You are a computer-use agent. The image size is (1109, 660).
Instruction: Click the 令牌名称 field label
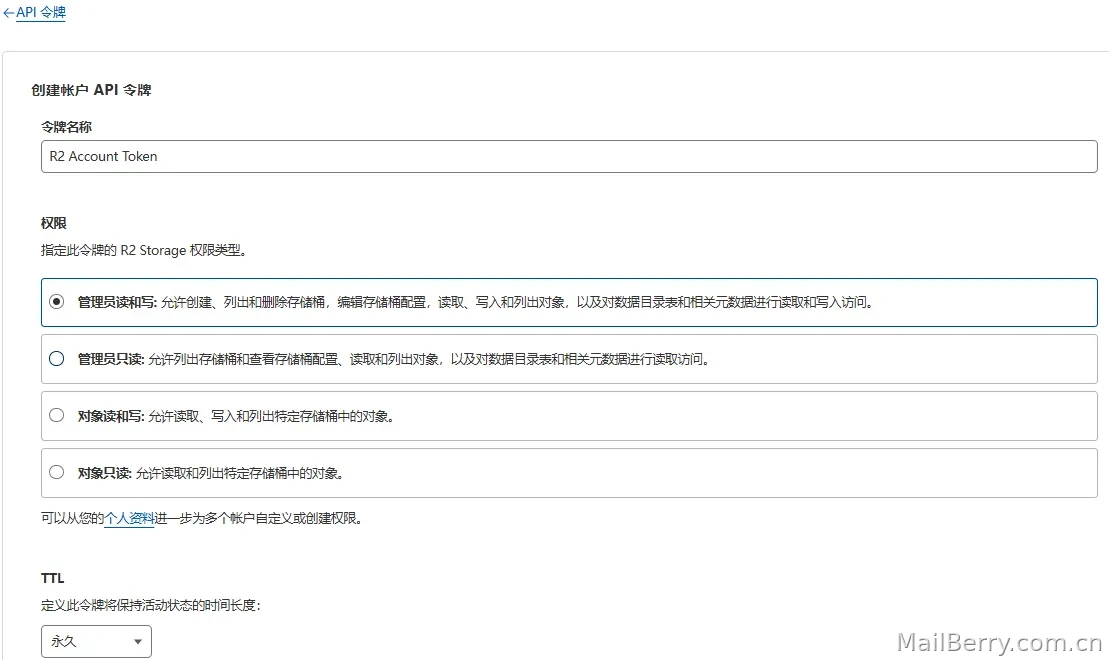[x=66, y=127]
